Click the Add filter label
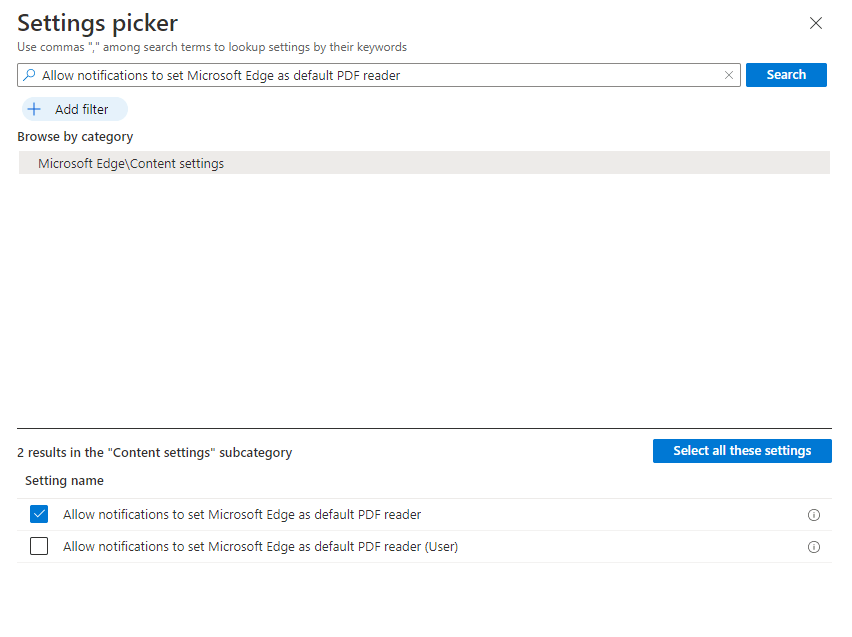 click(81, 110)
